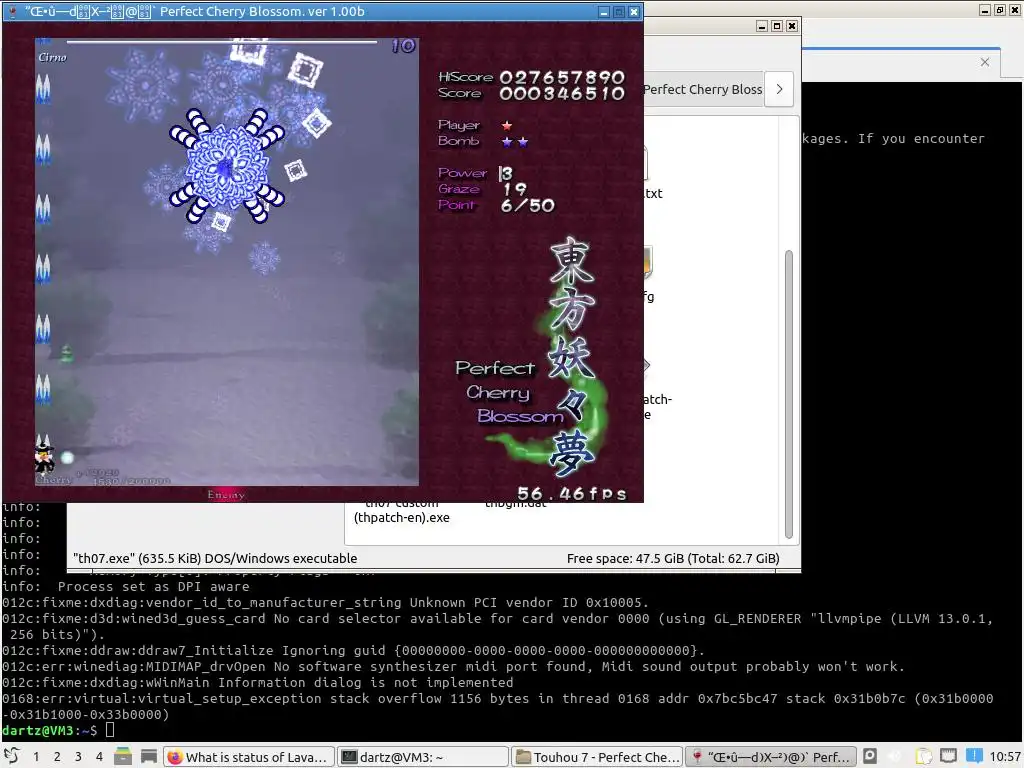Minimize the Perfect Cherry Blossom game window
The height and width of the screenshot is (768, 1024).
[604, 12]
